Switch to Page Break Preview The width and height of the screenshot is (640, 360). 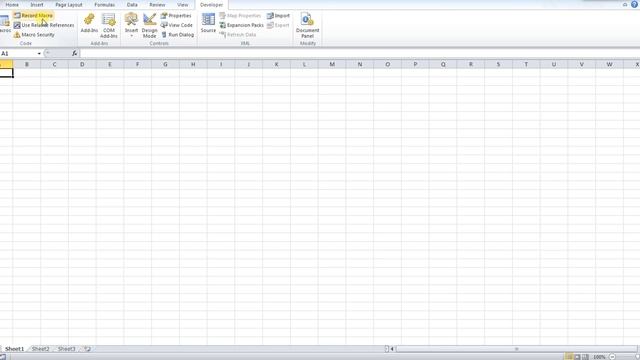coord(585,357)
